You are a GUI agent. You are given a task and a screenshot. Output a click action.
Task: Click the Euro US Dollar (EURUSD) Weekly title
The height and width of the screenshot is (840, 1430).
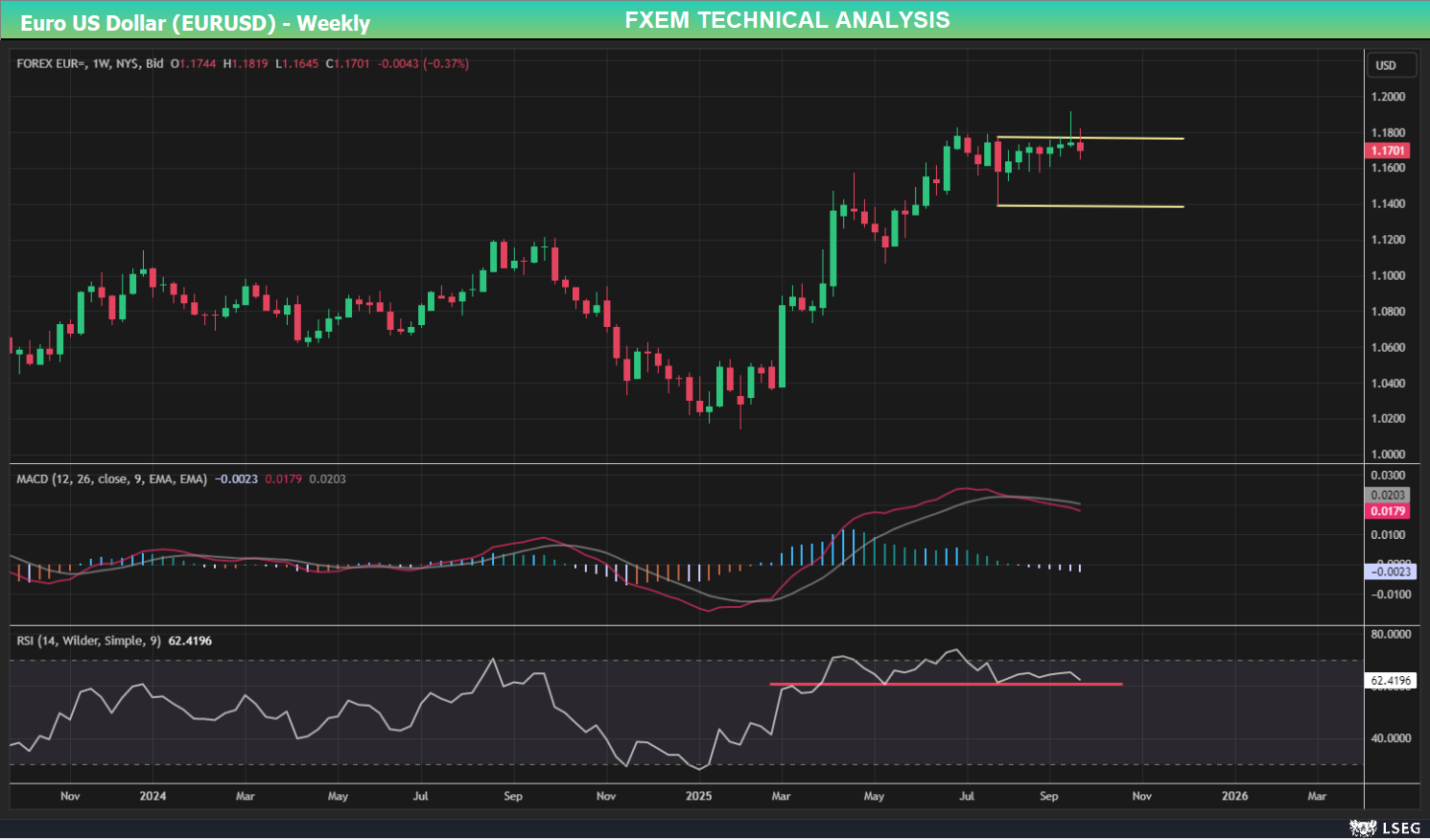pyautogui.click(x=196, y=19)
